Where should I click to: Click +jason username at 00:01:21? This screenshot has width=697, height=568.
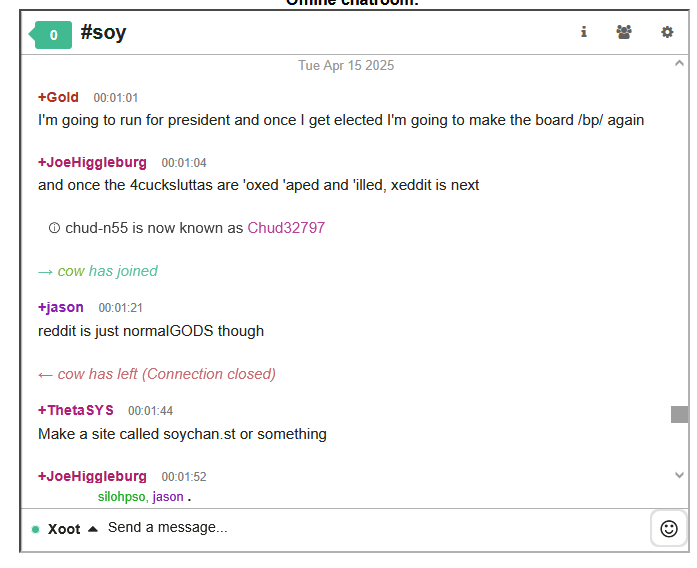61,307
